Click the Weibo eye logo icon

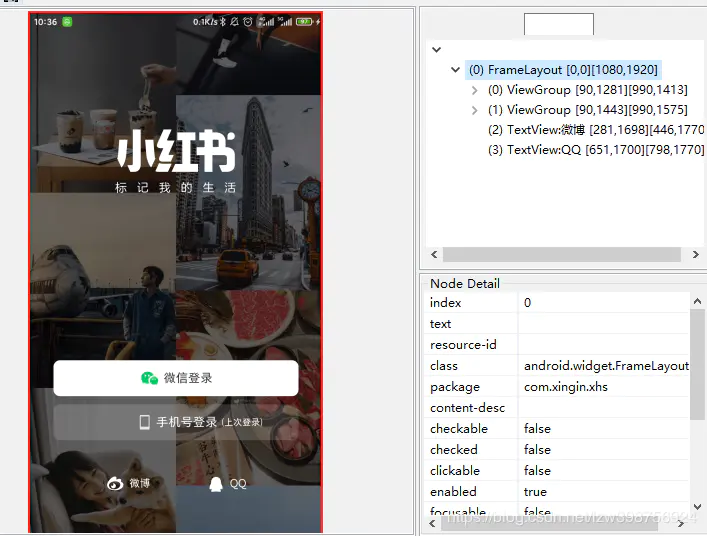(115, 484)
